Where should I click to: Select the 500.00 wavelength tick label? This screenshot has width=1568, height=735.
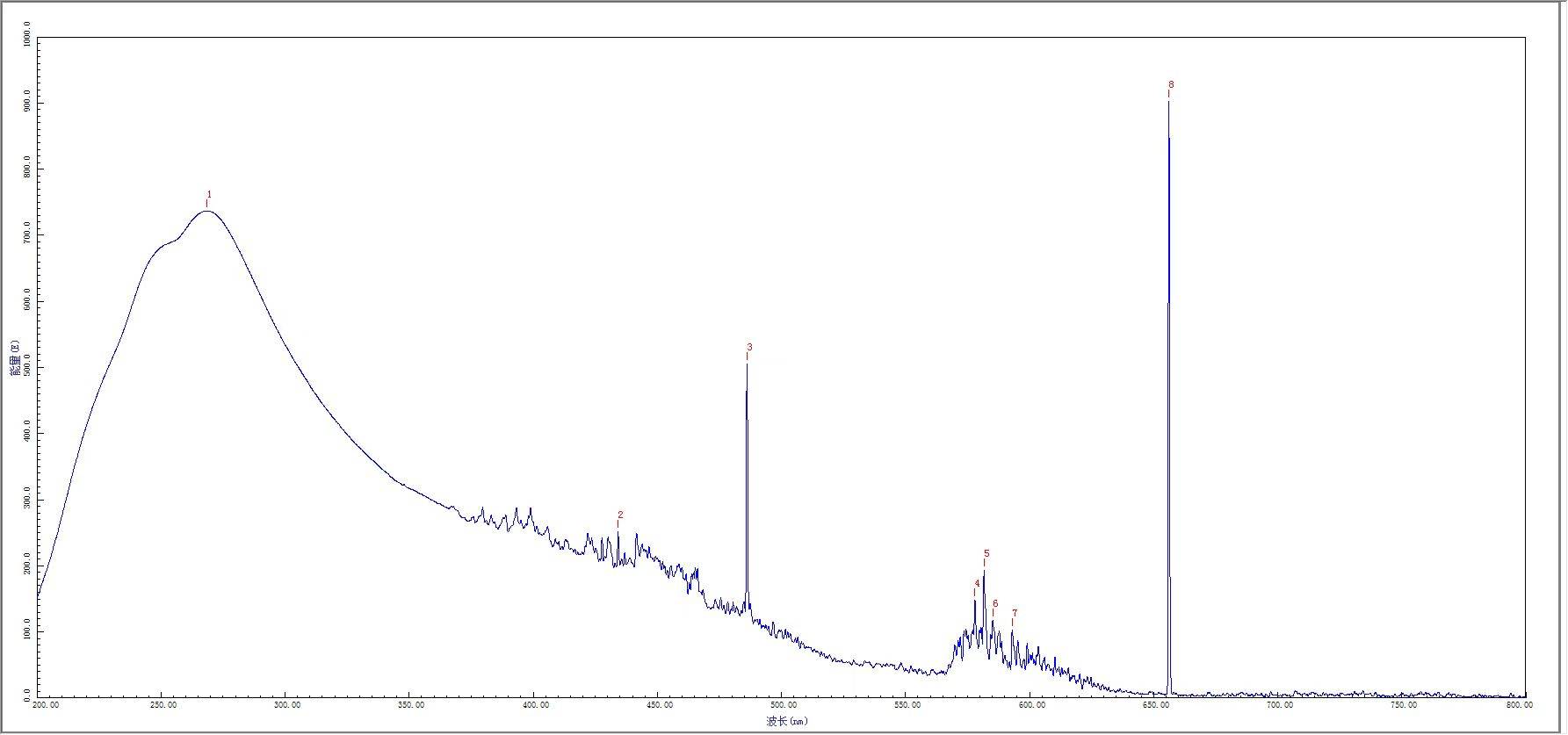click(783, 705)
